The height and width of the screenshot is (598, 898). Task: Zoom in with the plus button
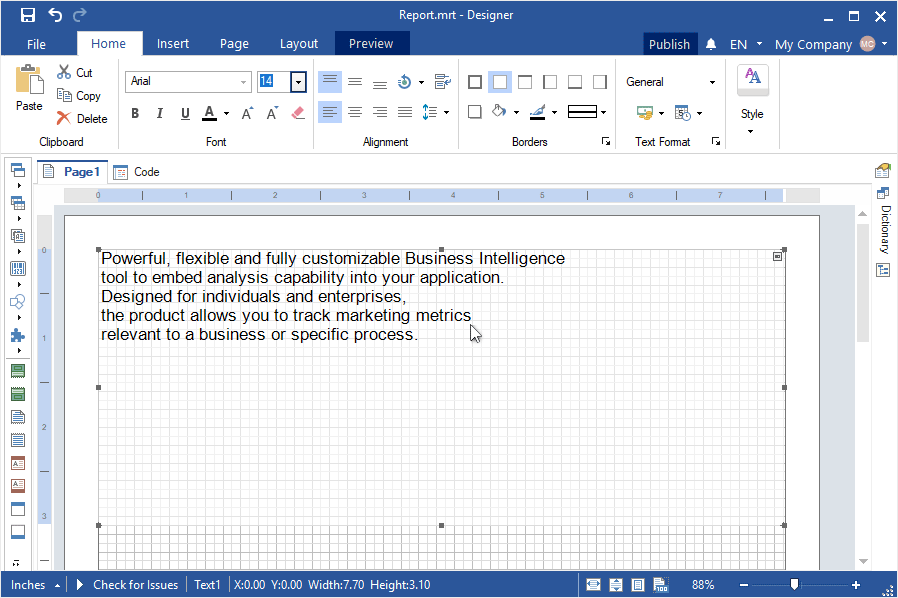tap(856, 585)
